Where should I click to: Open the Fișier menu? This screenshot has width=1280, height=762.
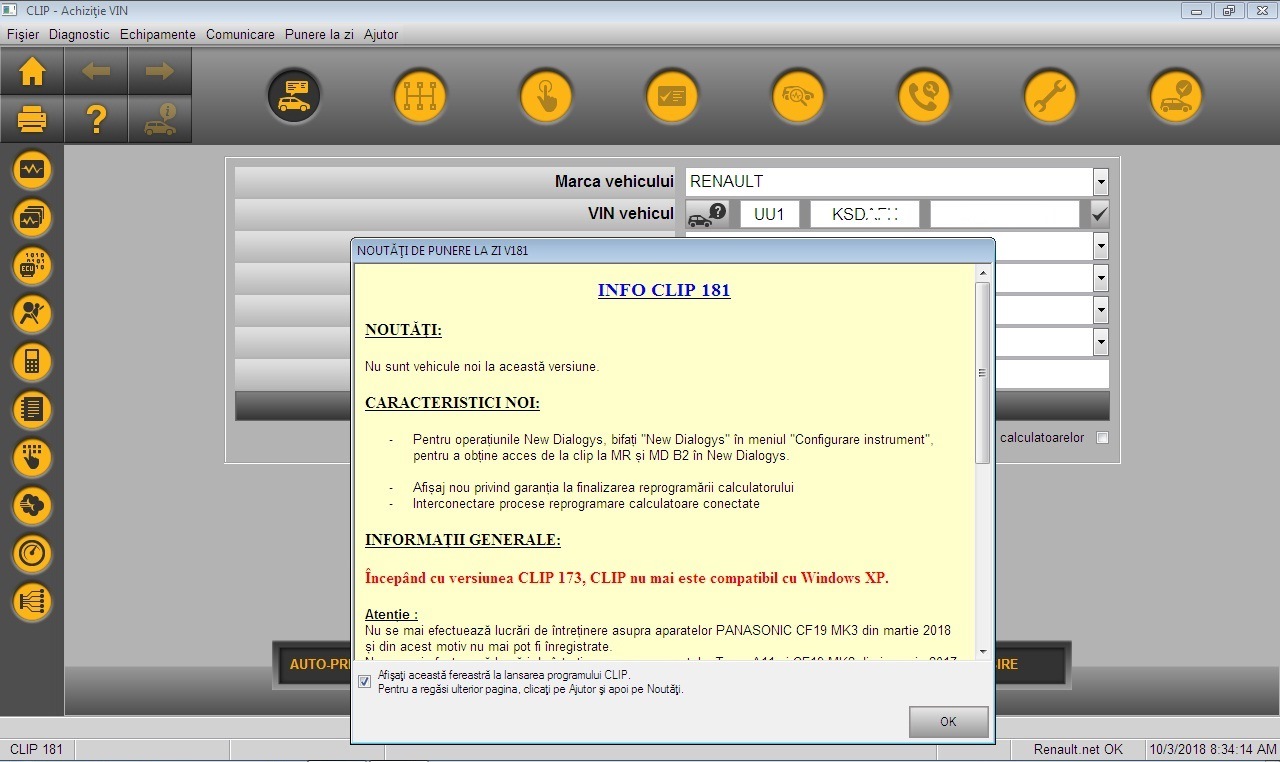click(x=23, y=34)
